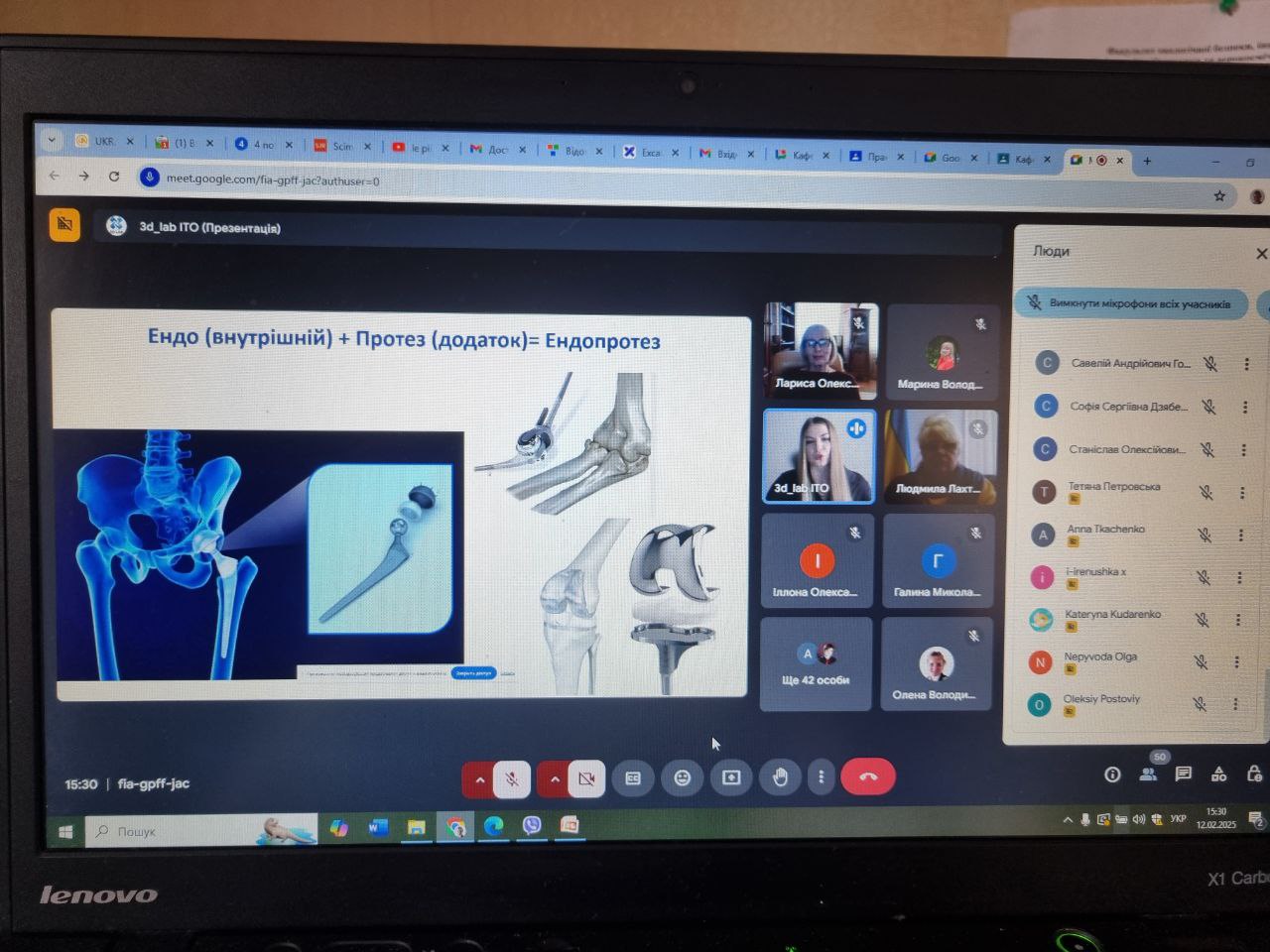
Task: Click the orange presentation-off icon at top left
Action: click(x=64, y=224)
